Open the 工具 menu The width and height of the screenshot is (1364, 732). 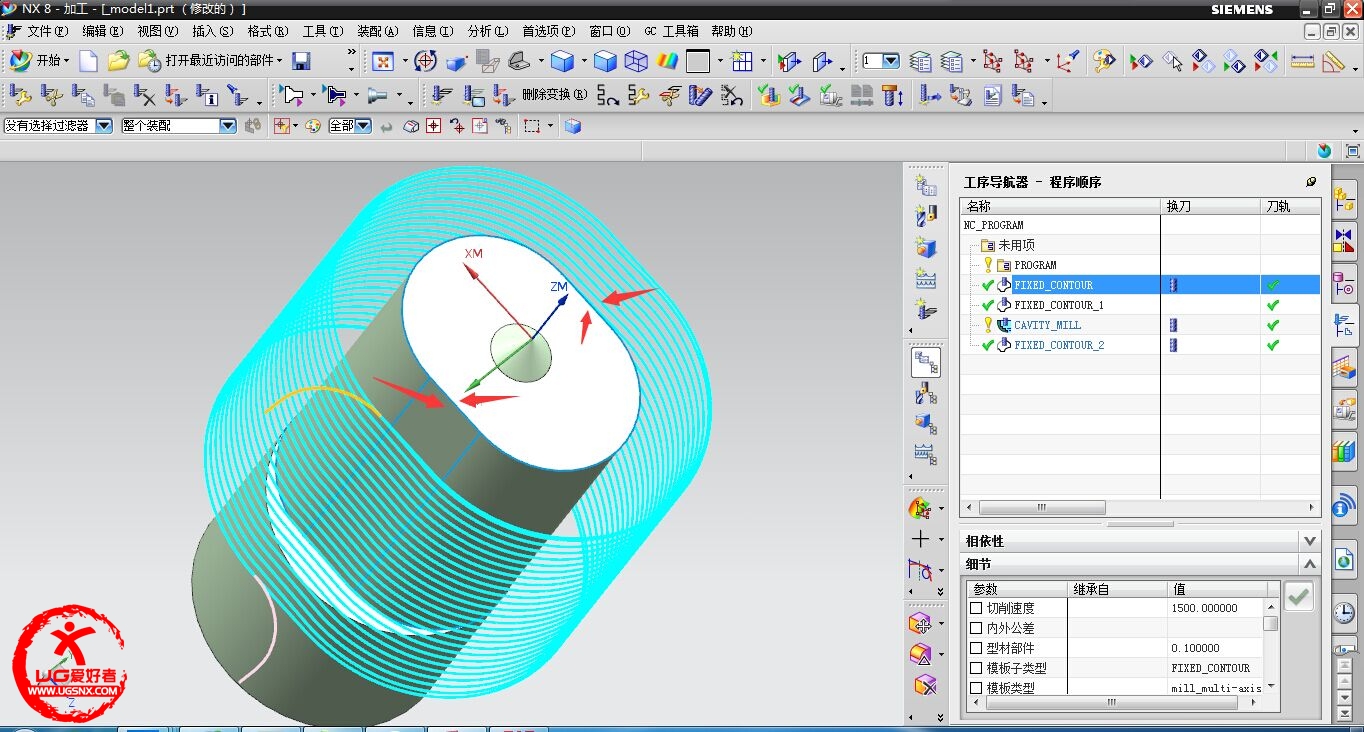pyautogui.click(x=322, y=31)
